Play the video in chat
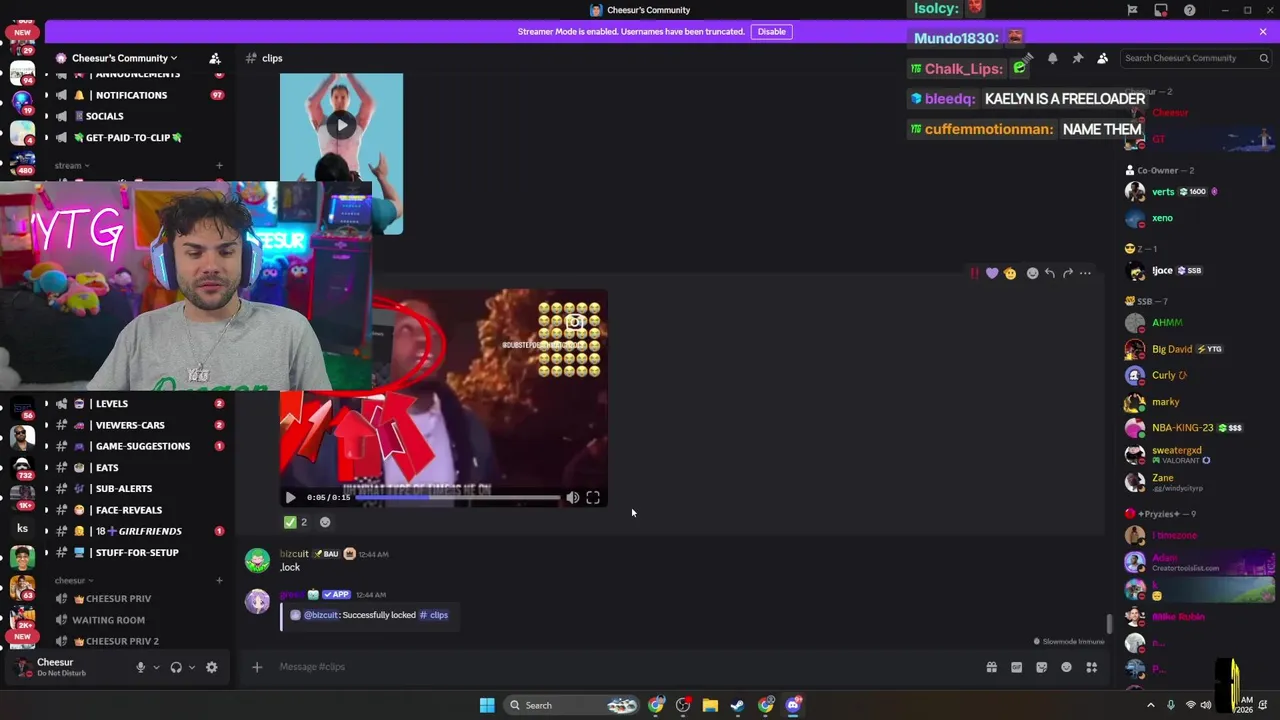 point(290,497)
